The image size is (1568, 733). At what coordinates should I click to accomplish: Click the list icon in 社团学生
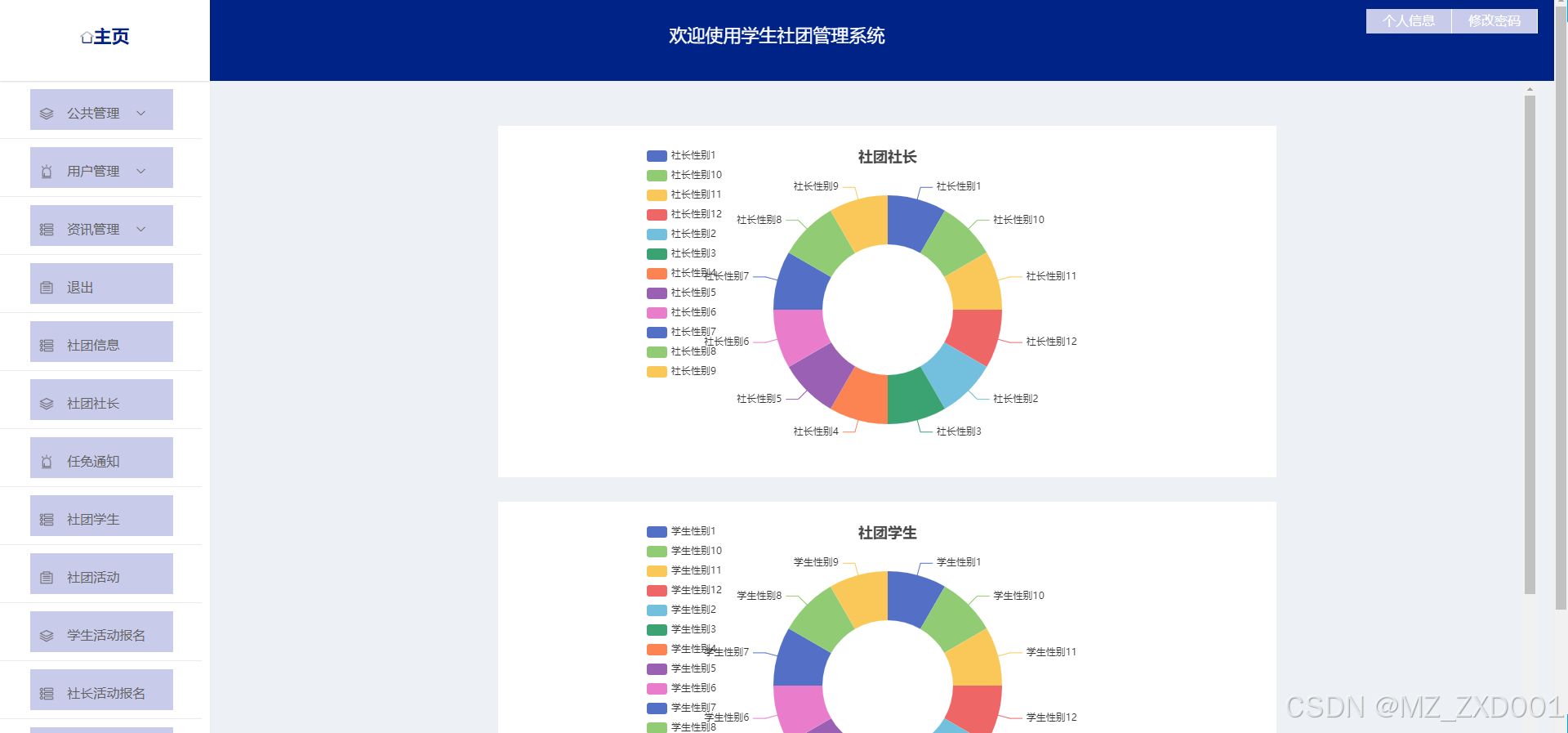click(x=47, y=520)
